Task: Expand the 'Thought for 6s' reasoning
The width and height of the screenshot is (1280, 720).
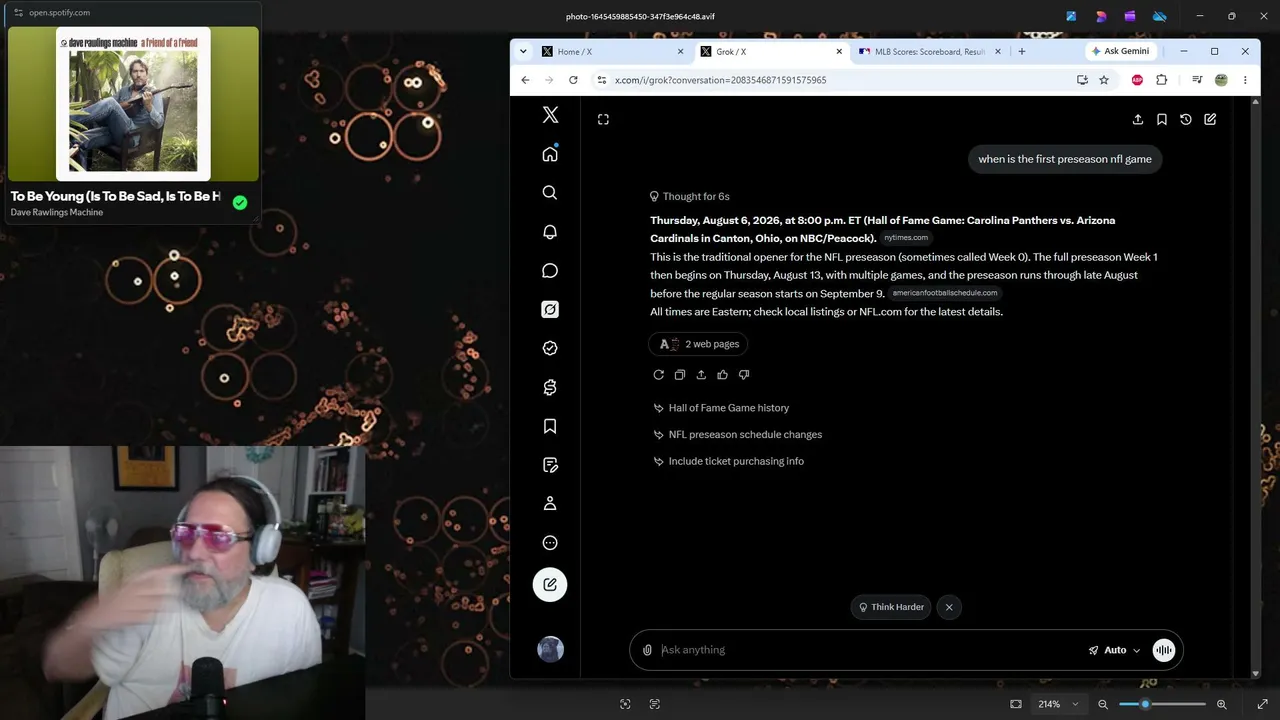Action: [x=690, y=197]
